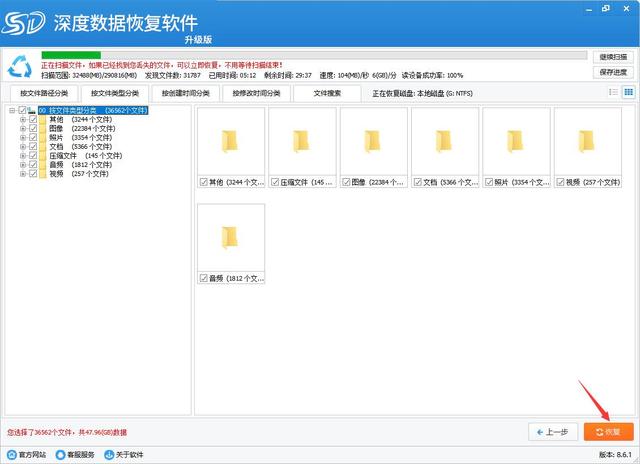Expand the 图像 tree node
Screen dimensions: 640x464
23,129
